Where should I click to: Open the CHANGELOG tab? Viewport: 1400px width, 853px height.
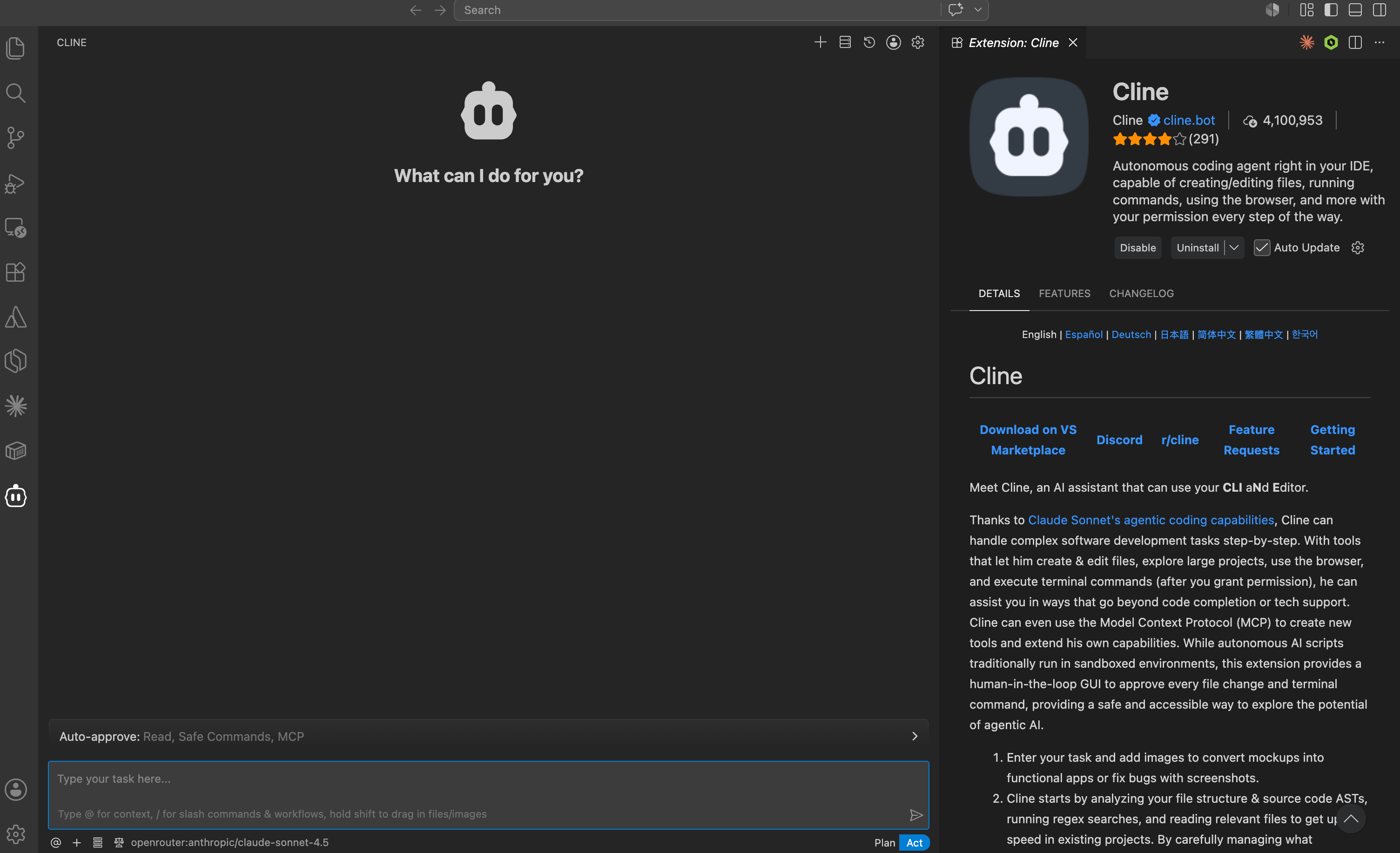pyautogui.click(x=1141, y=293)
